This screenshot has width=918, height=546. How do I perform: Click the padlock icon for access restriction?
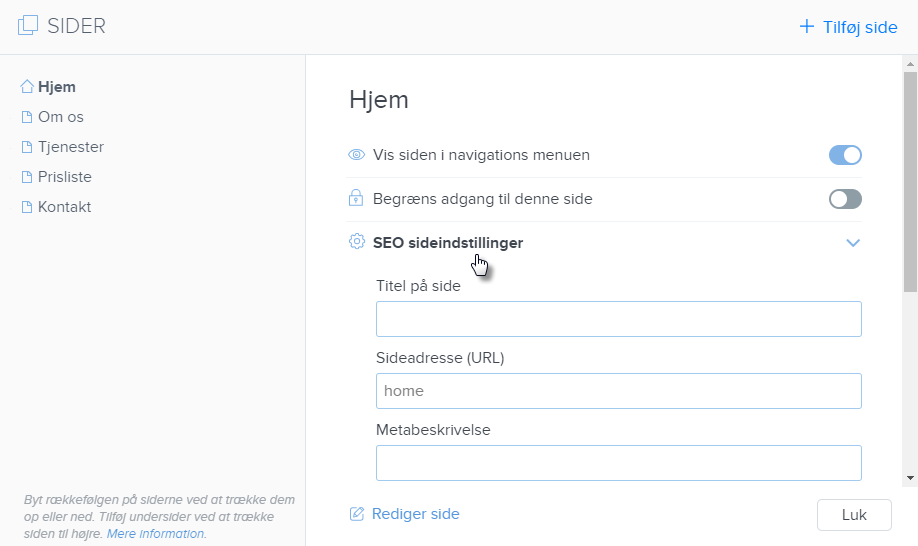[356, 199]
